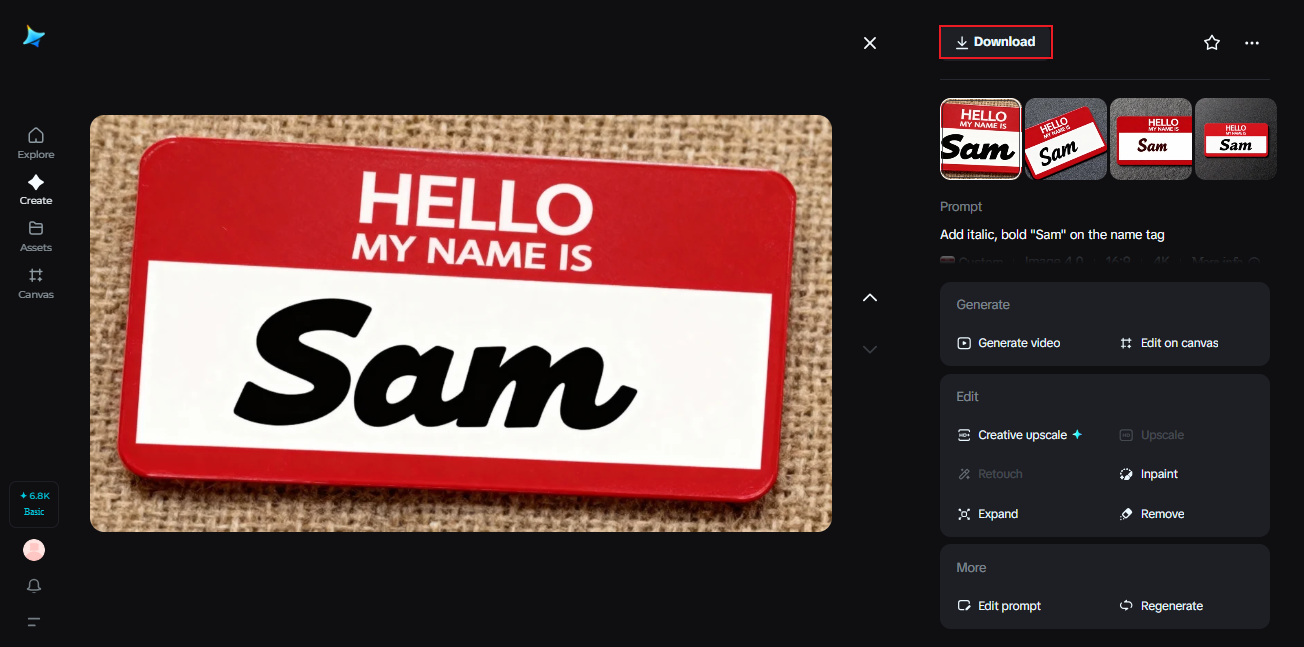Go to previous image with up chevron
The width and height of the screenshot is (1304, 647).
tap(869, 297)
